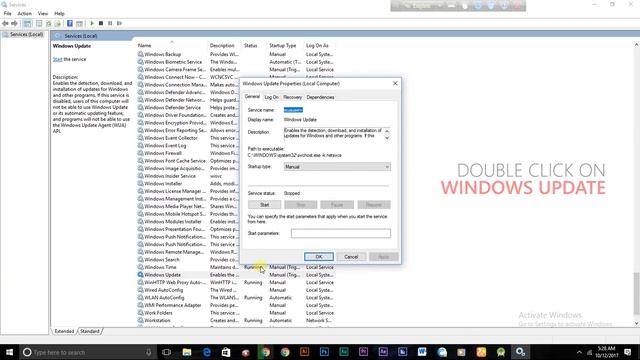Click the Stop Service square toolbar icon
Image resolution: width=640 pixels, height=360 pixels.
pos(101,23)
